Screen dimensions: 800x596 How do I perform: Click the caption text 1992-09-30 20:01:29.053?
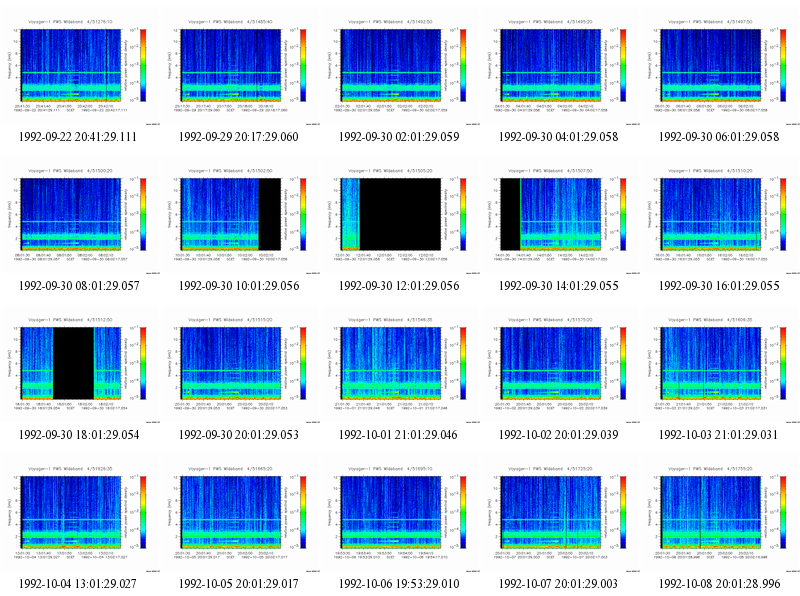pyautogui.click(x=238, y=435)
